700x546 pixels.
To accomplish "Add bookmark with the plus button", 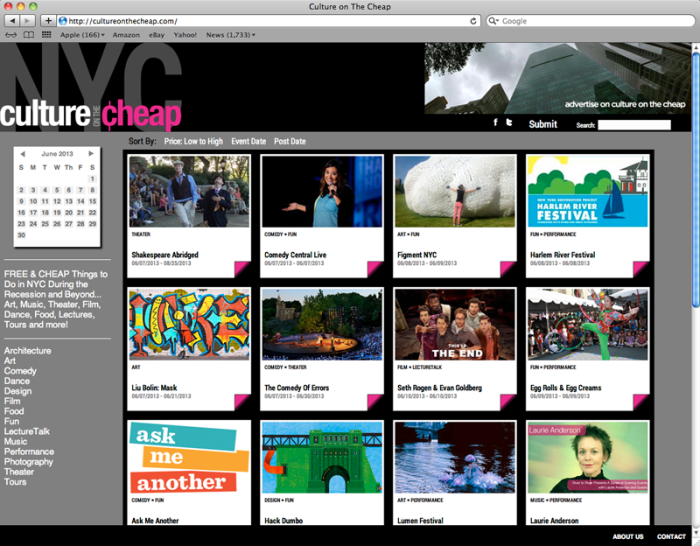I will (48, 21).
